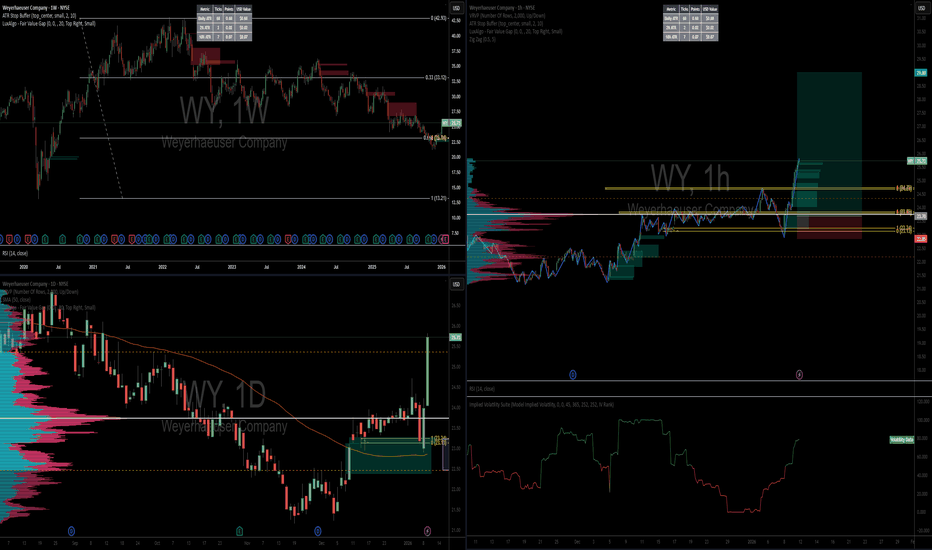Click the 2022 label on weekly time axis
The image size is (932, 550).
click(162, 268)
